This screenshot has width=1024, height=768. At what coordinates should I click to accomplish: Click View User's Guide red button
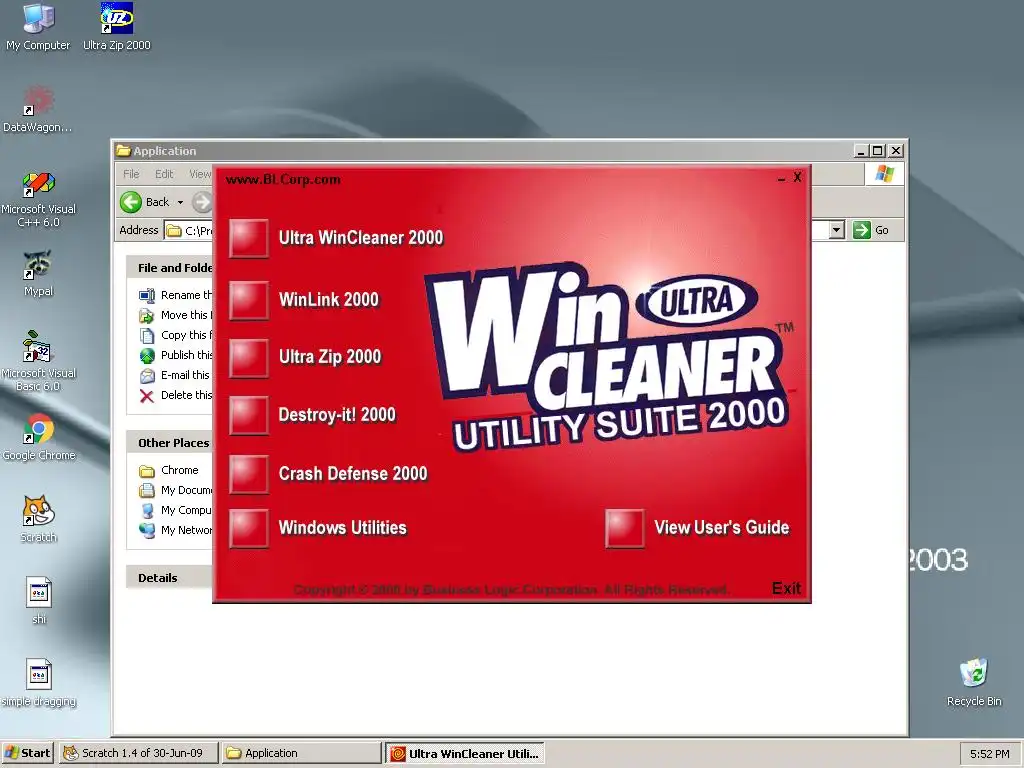[x=625, y=528]
